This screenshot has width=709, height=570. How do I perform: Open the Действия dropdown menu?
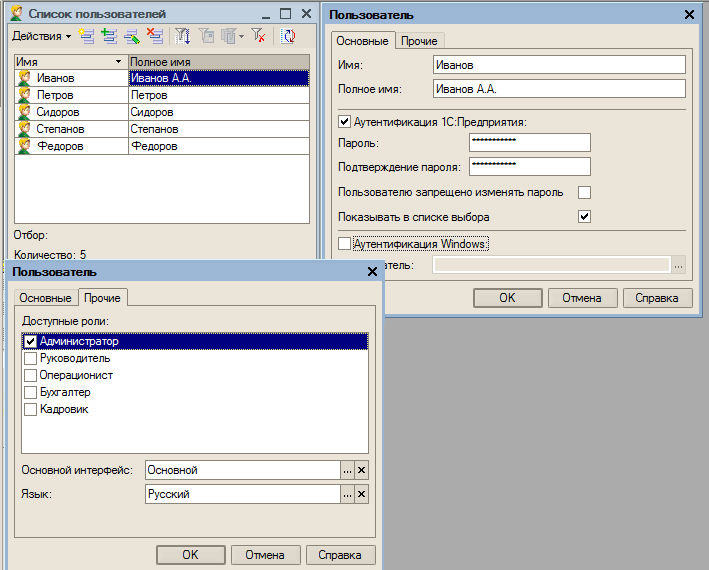click(x=41, y=36)
